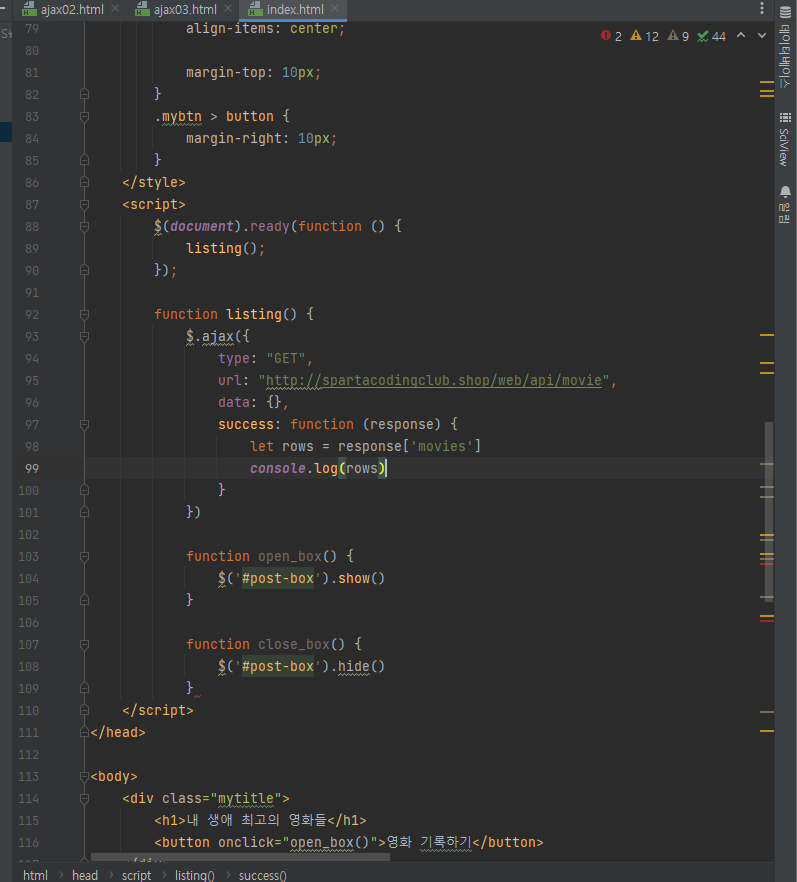
Task: Collapse the body tag fold at line 113
Action: pos(84,777)
